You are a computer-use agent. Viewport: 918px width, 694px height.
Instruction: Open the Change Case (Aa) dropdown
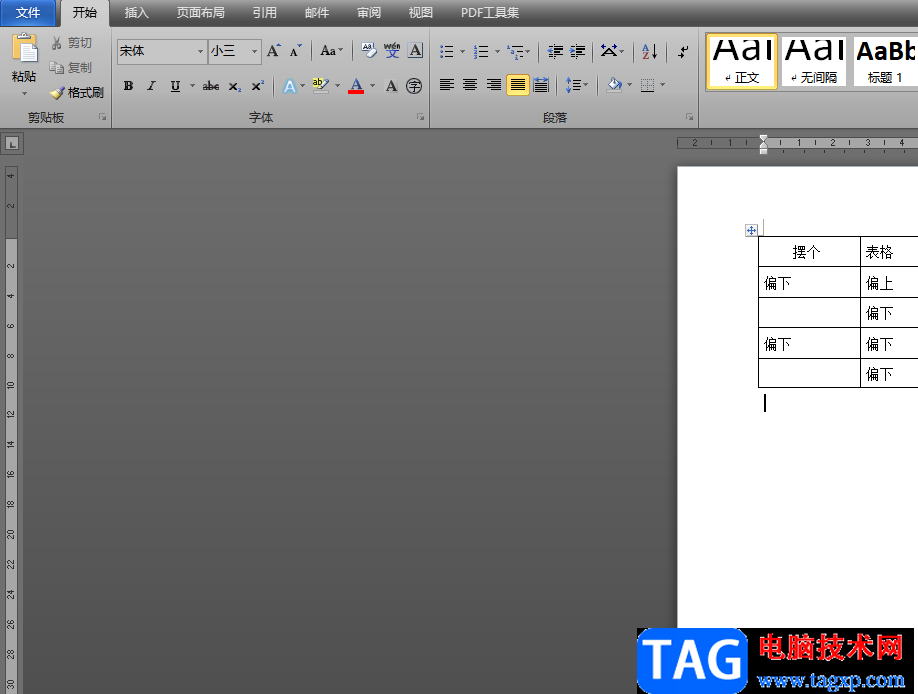331,51
